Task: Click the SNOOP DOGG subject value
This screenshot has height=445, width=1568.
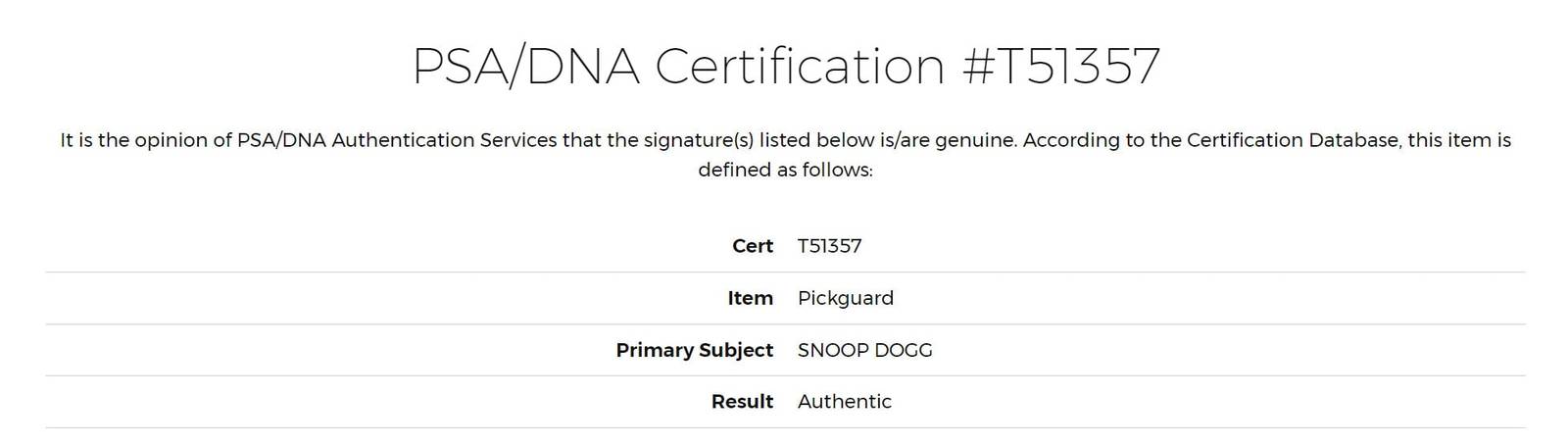Action: [x=865, y=350]
